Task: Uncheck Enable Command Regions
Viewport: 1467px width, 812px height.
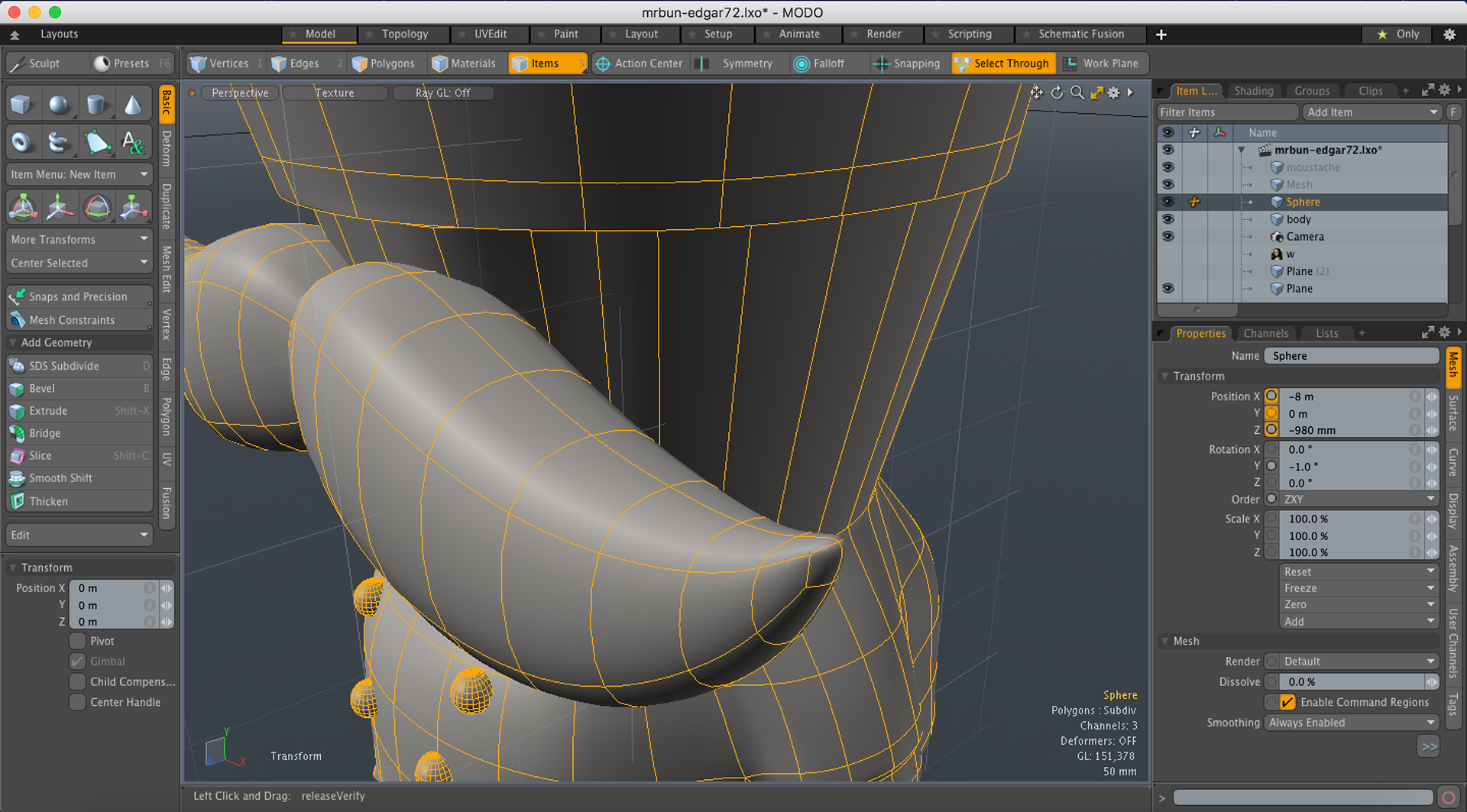Action: (1288, 702)
